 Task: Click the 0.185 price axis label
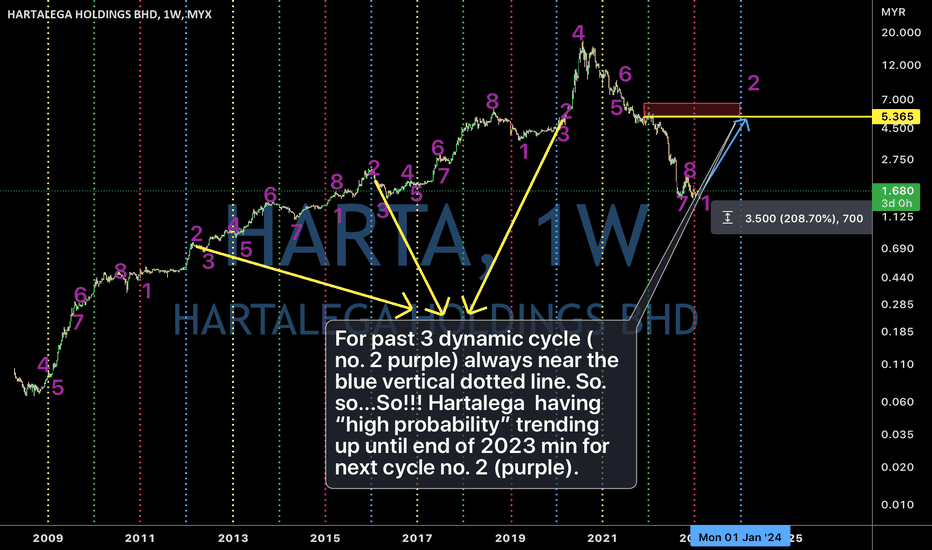tap(898, 332)
